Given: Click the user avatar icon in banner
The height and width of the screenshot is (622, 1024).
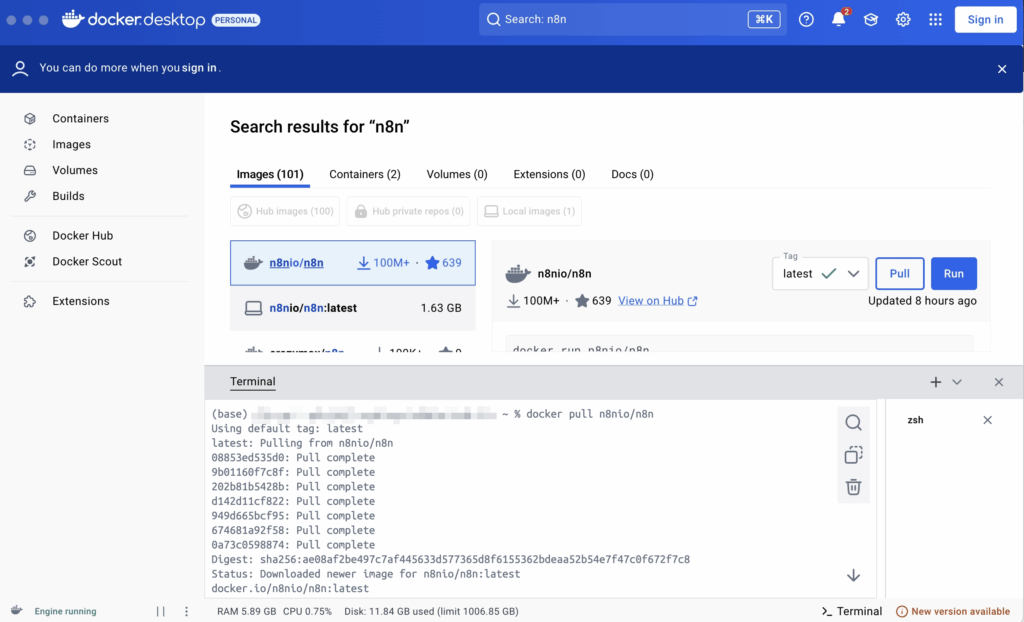Looking at the screenshot, I should tap(20, 69).
